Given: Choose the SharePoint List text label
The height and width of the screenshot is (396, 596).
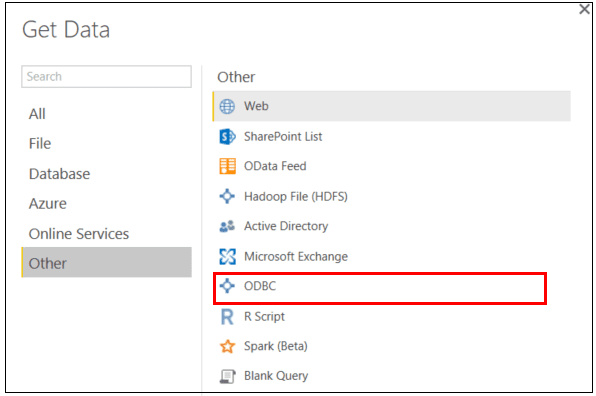Looking at the screenshot, I should pyautogui.click(x=283, y=136).
